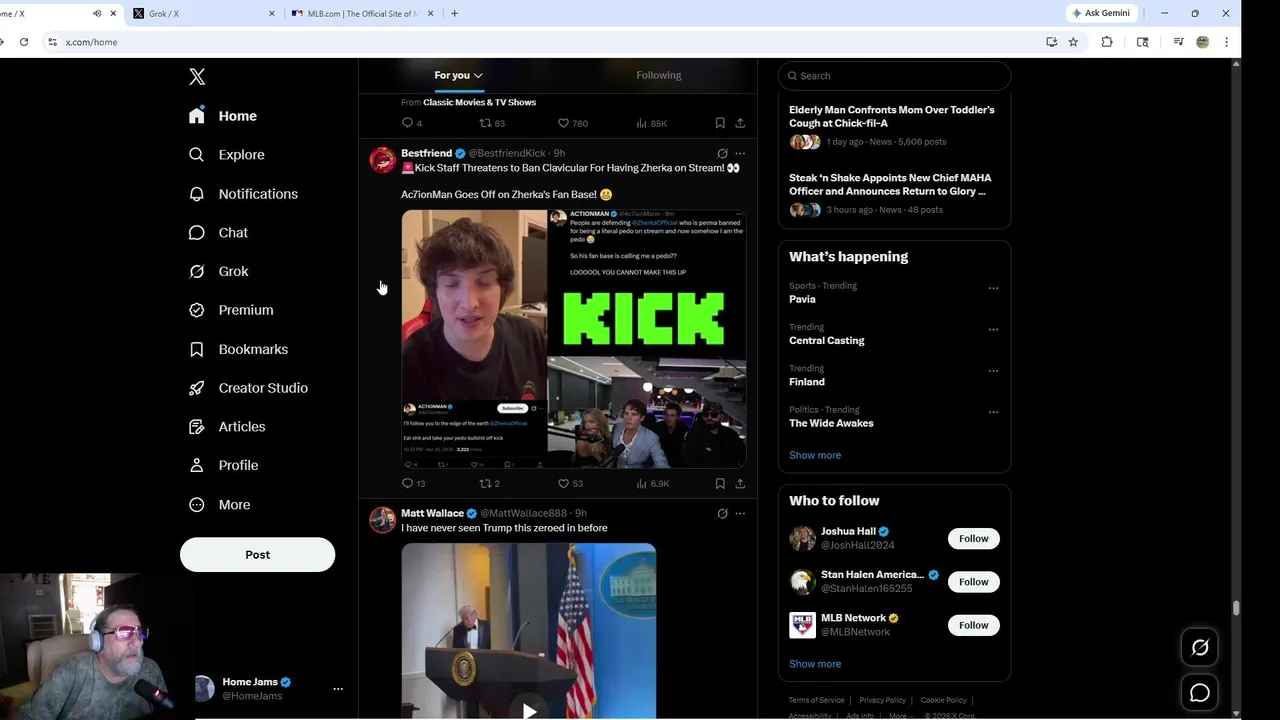The width and height of the screenshot is (1280, 720).
Task: Open floating chat messages button
Action: [x=1200, y=693]
